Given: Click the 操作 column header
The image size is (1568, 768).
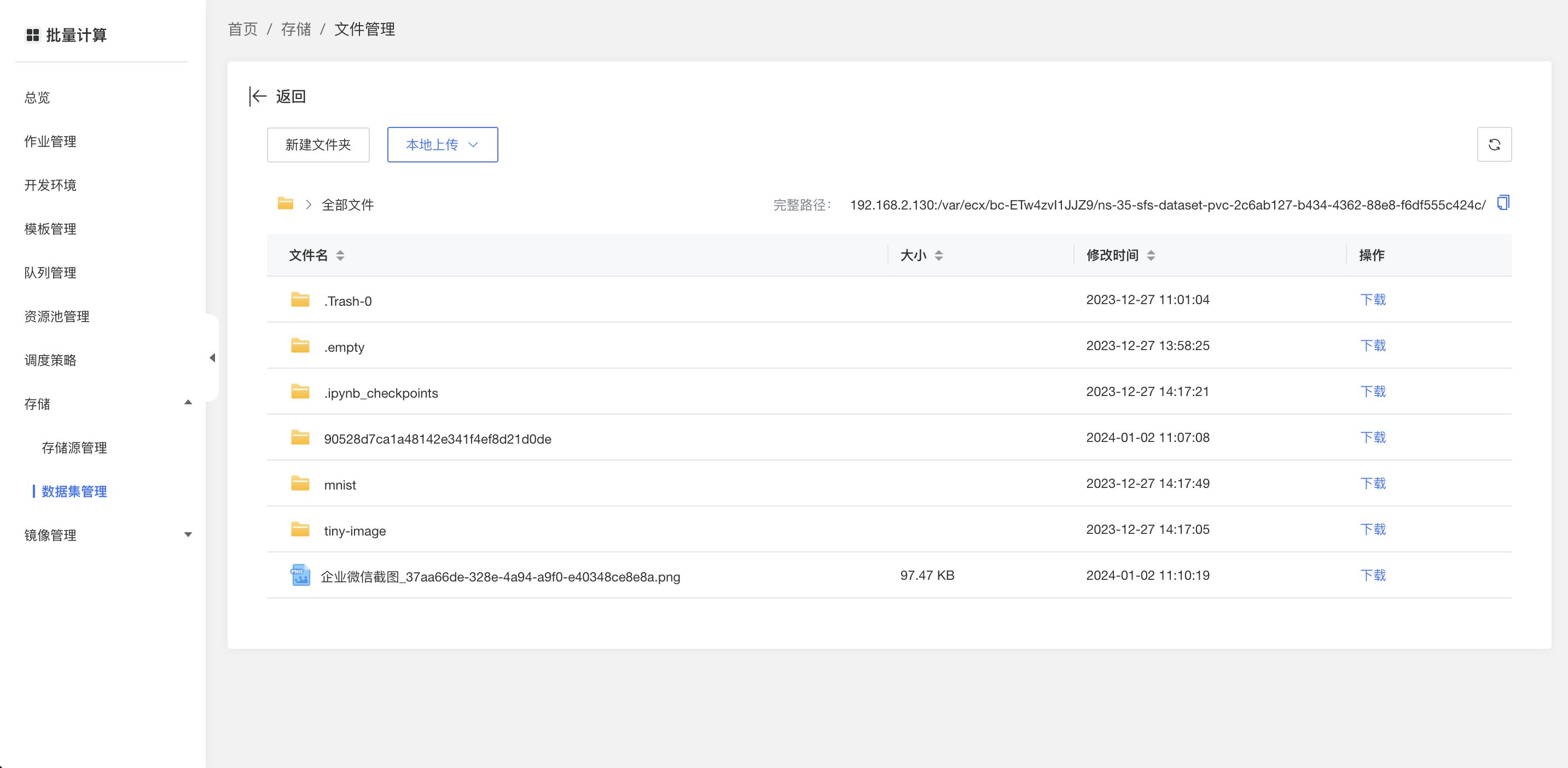Looking at the screenshot, I should click(1372, 255).
